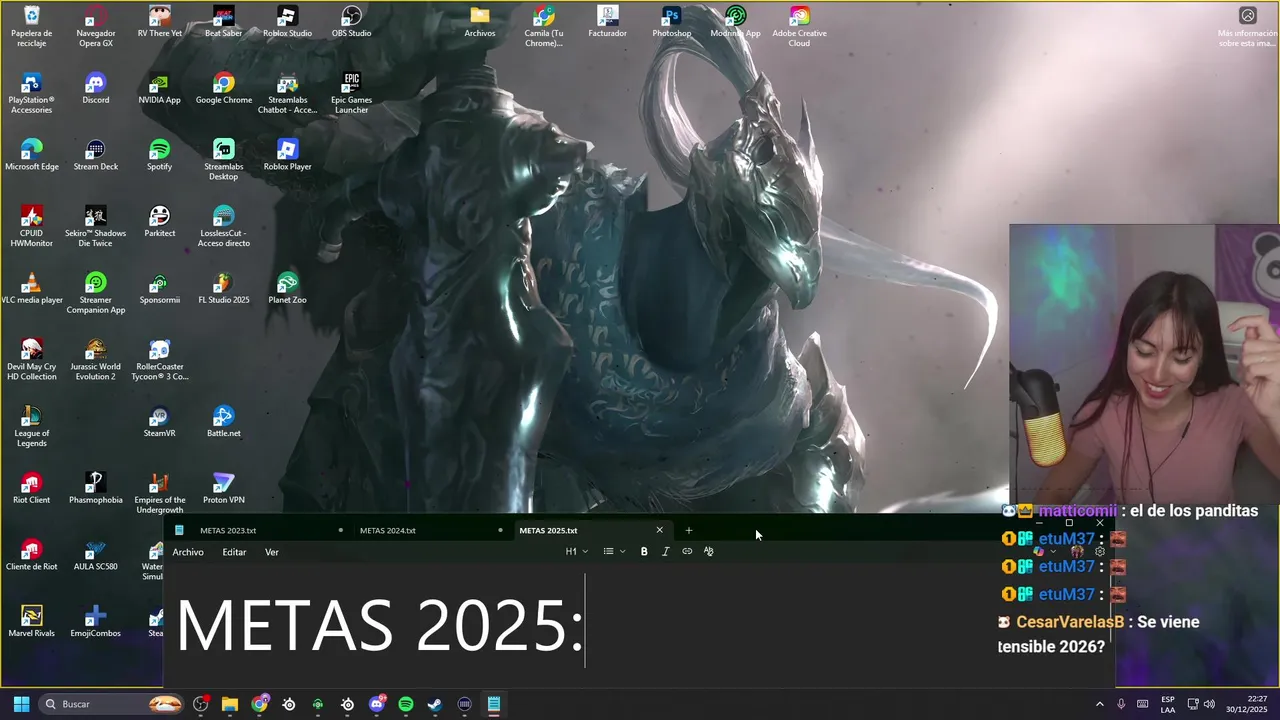The width and height of the screenshot is (1280, 720).
Task: Show hidden system tray icons
Action: [x=1099, y=704]
